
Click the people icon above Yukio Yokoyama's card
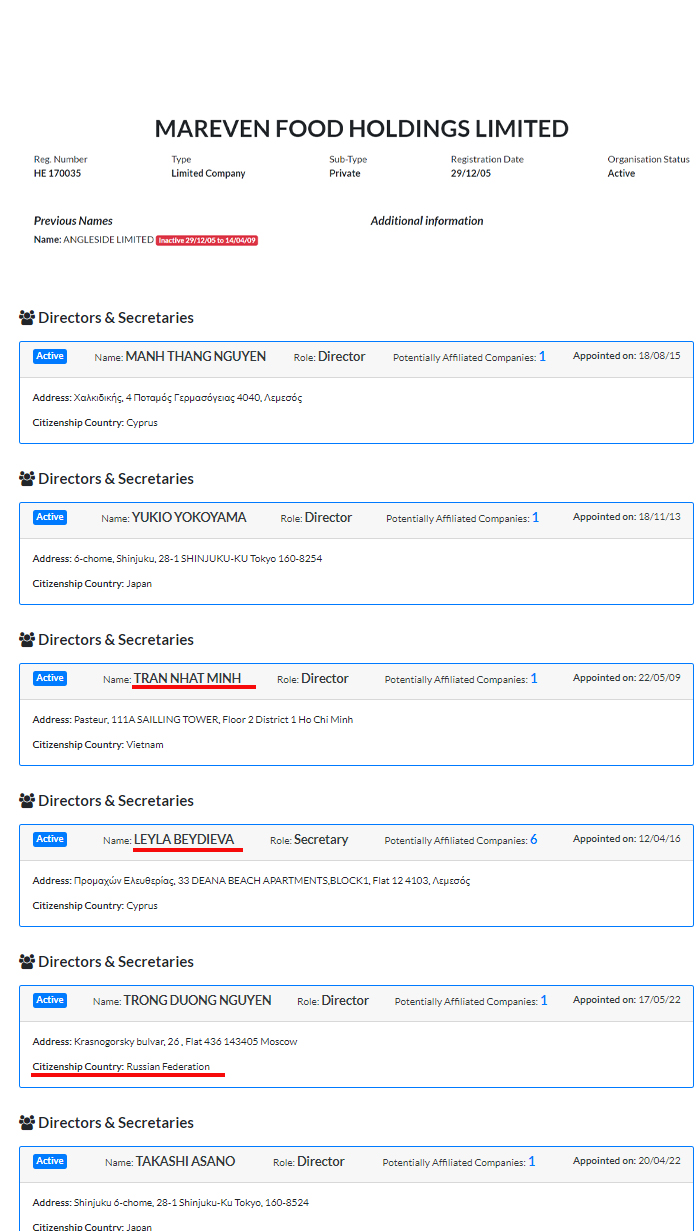[x=27, y=479]
